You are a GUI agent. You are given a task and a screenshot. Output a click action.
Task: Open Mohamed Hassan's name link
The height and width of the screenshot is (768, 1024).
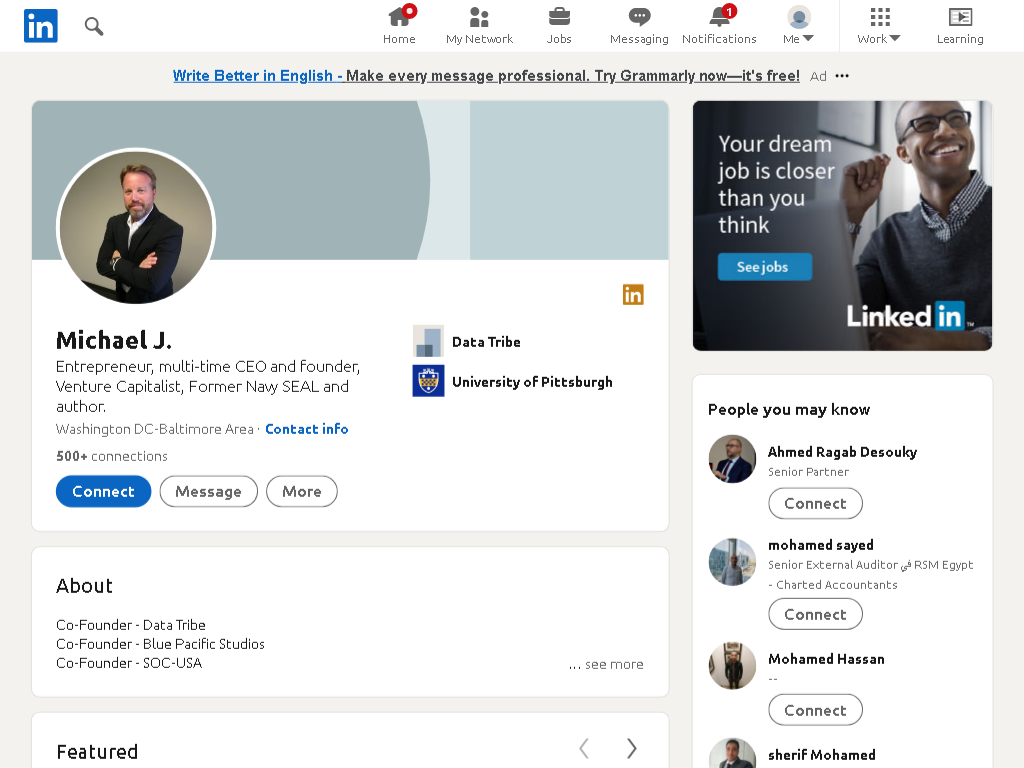(x=826, y=659)
